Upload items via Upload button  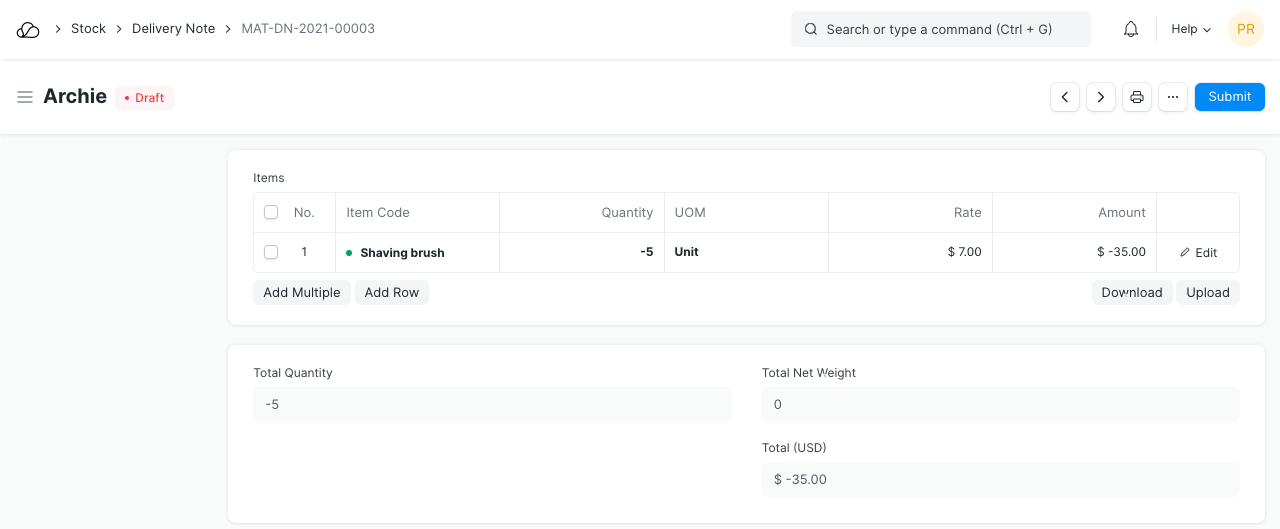tap(1207, 292)
